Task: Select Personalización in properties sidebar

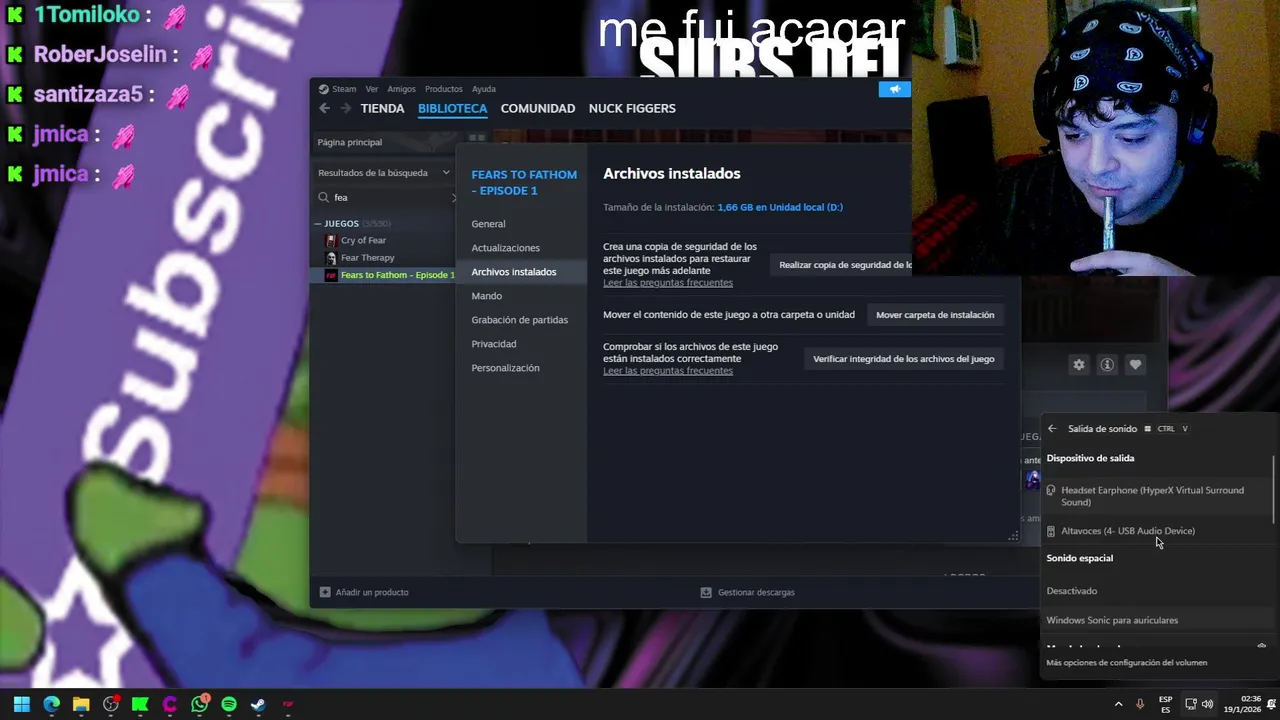Action: pyautogui.click(x=521, y=368)
